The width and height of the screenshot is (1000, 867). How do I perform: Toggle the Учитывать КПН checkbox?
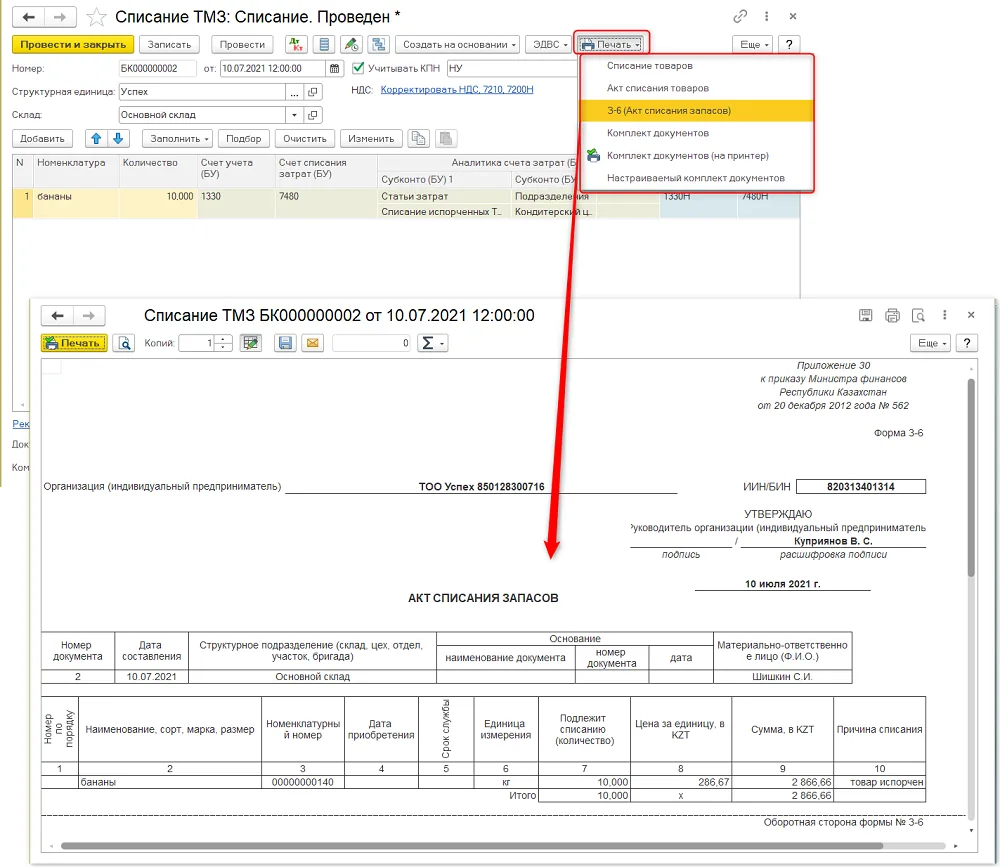pos(358,68)
